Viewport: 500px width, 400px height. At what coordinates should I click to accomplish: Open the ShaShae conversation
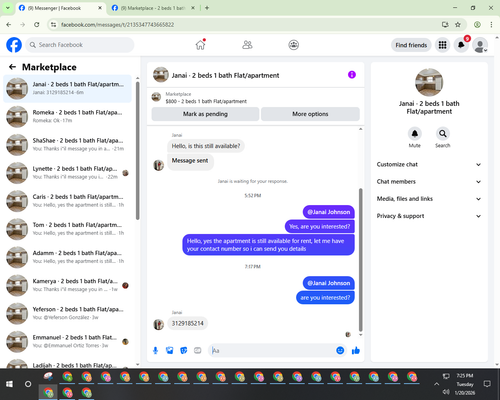click(68, 144)
